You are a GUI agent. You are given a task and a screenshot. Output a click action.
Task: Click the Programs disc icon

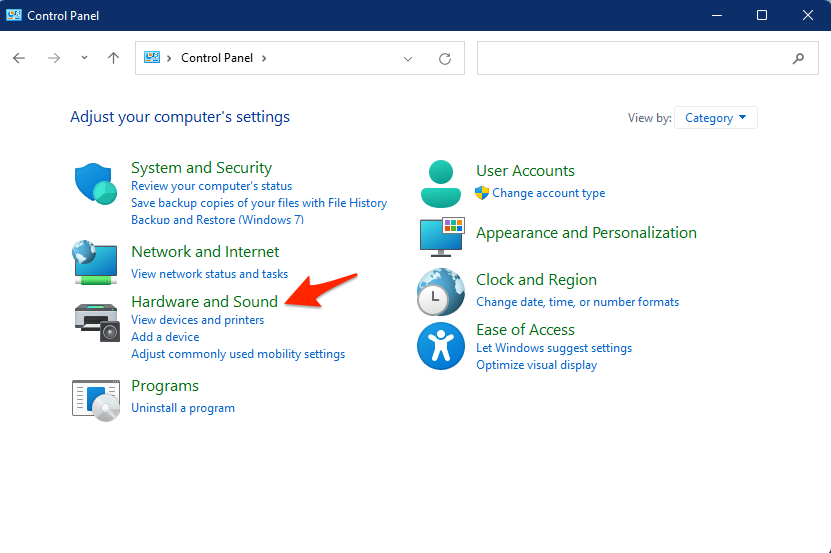coord(96,397)
